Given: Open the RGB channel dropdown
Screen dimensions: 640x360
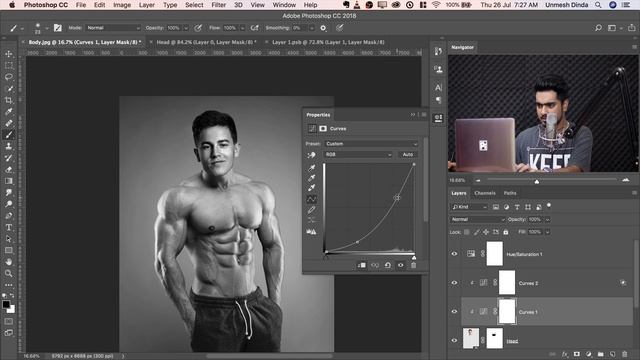Looking at the screenshot, I should 358,155.
